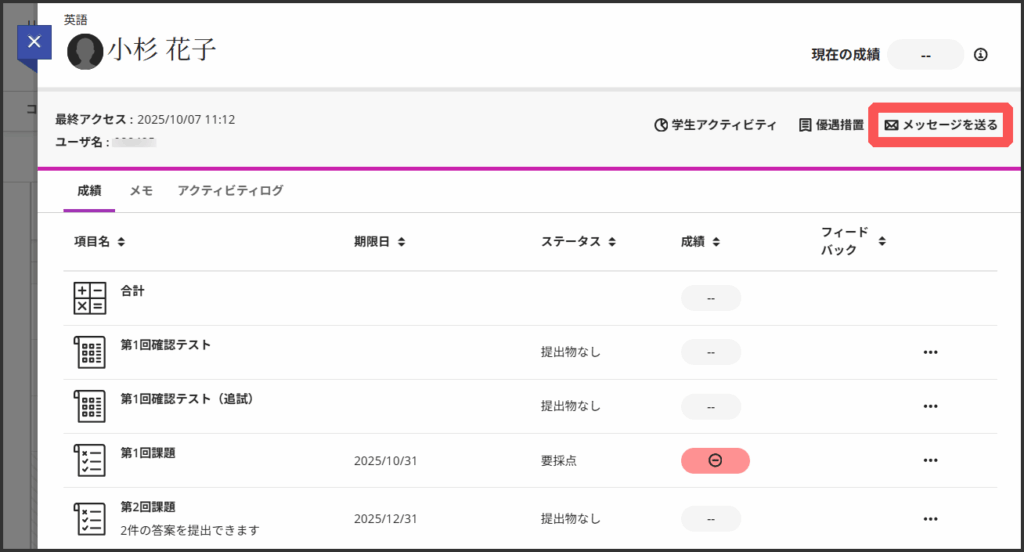Click the 第2回課題 item name

click(x=148, y=507)
